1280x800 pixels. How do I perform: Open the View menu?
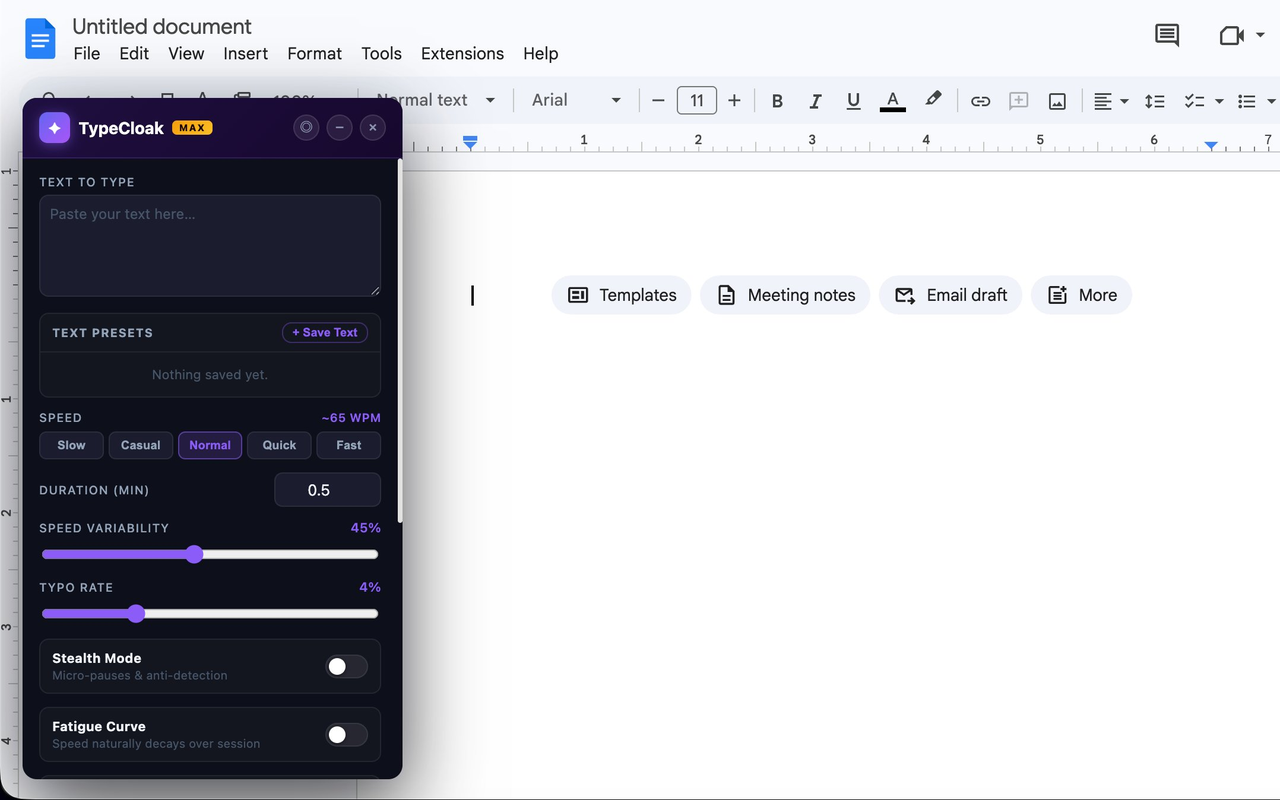[186, 54]
